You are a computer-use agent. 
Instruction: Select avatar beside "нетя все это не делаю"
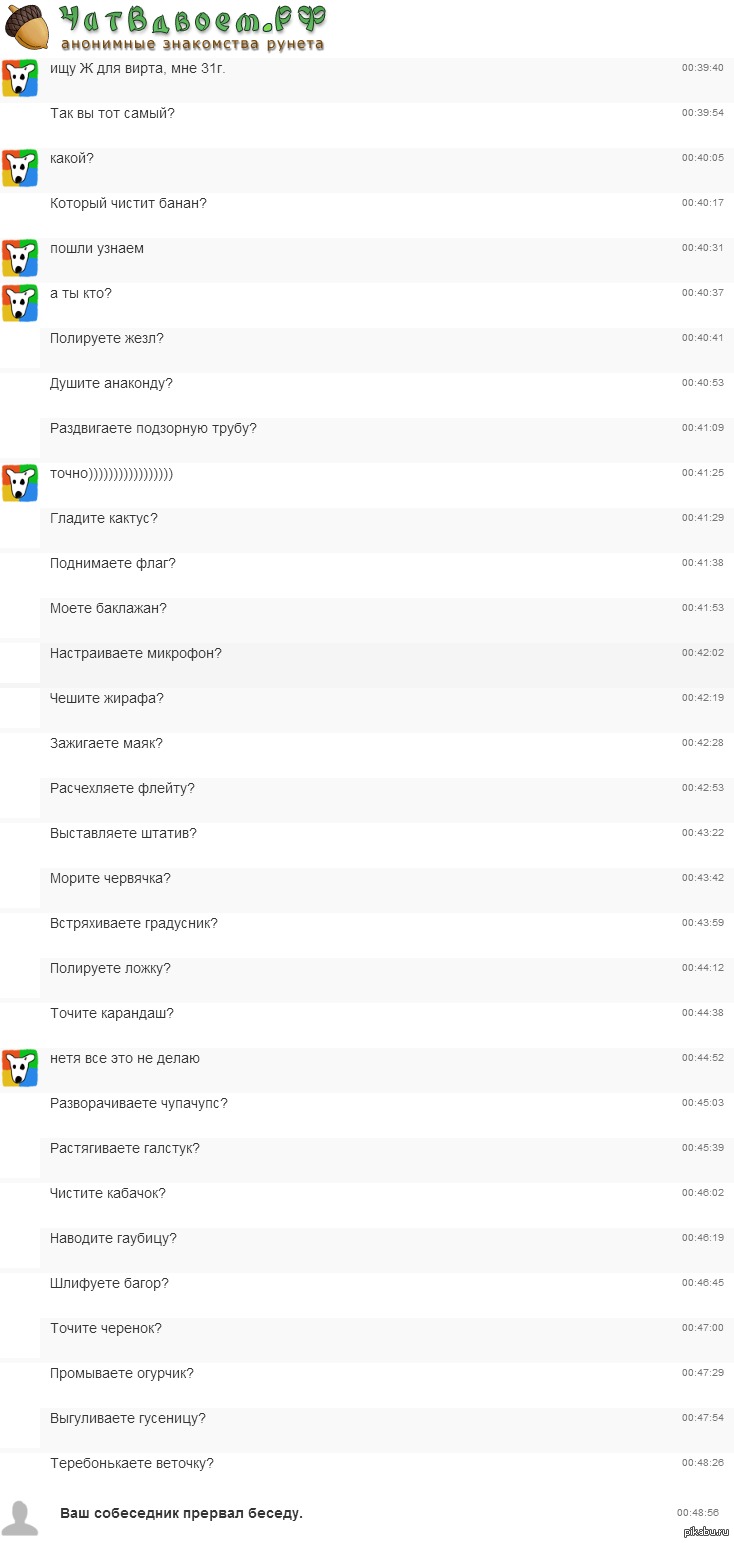[x=20, y=1068]
